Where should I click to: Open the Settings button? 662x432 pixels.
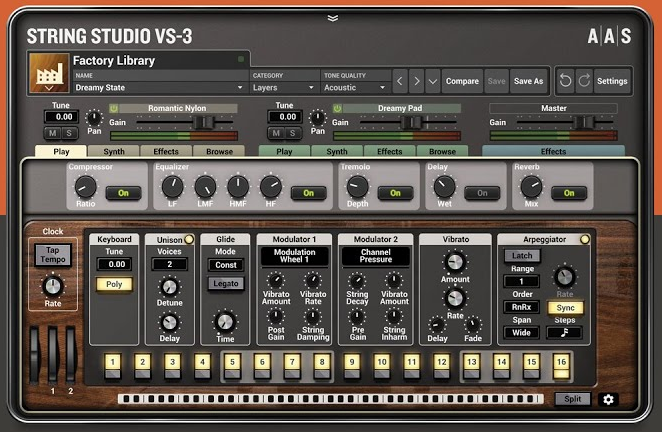coord(612,81)
